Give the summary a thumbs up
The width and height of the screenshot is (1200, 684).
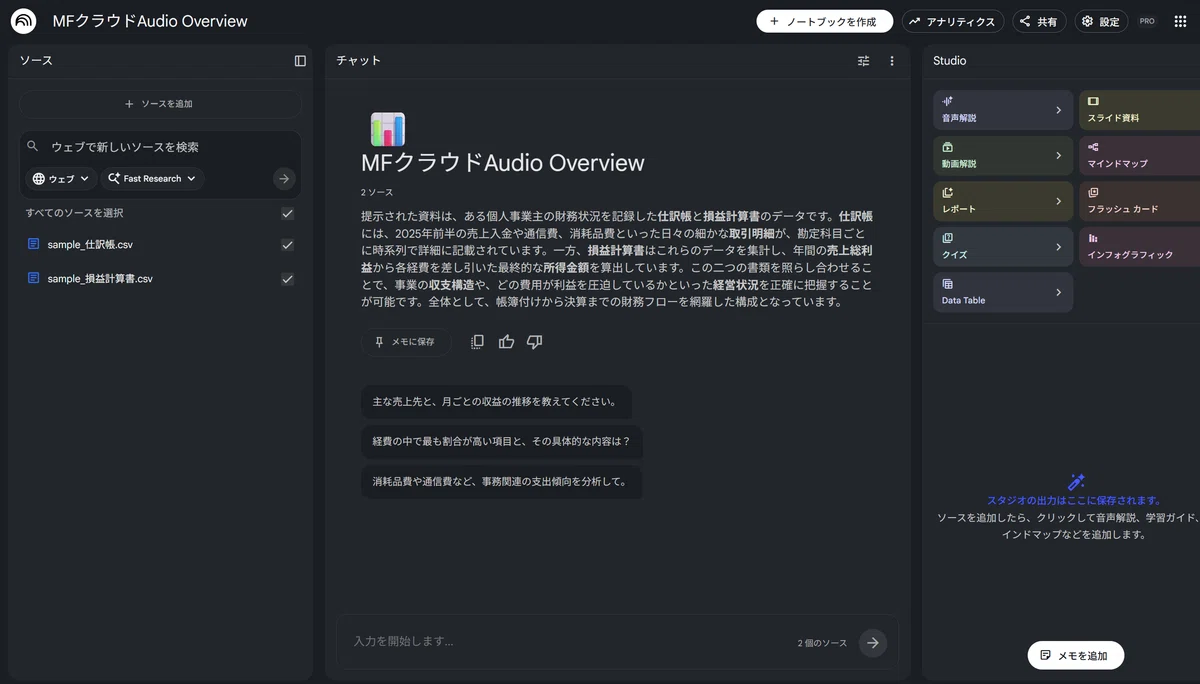click(x=506, y=342)
